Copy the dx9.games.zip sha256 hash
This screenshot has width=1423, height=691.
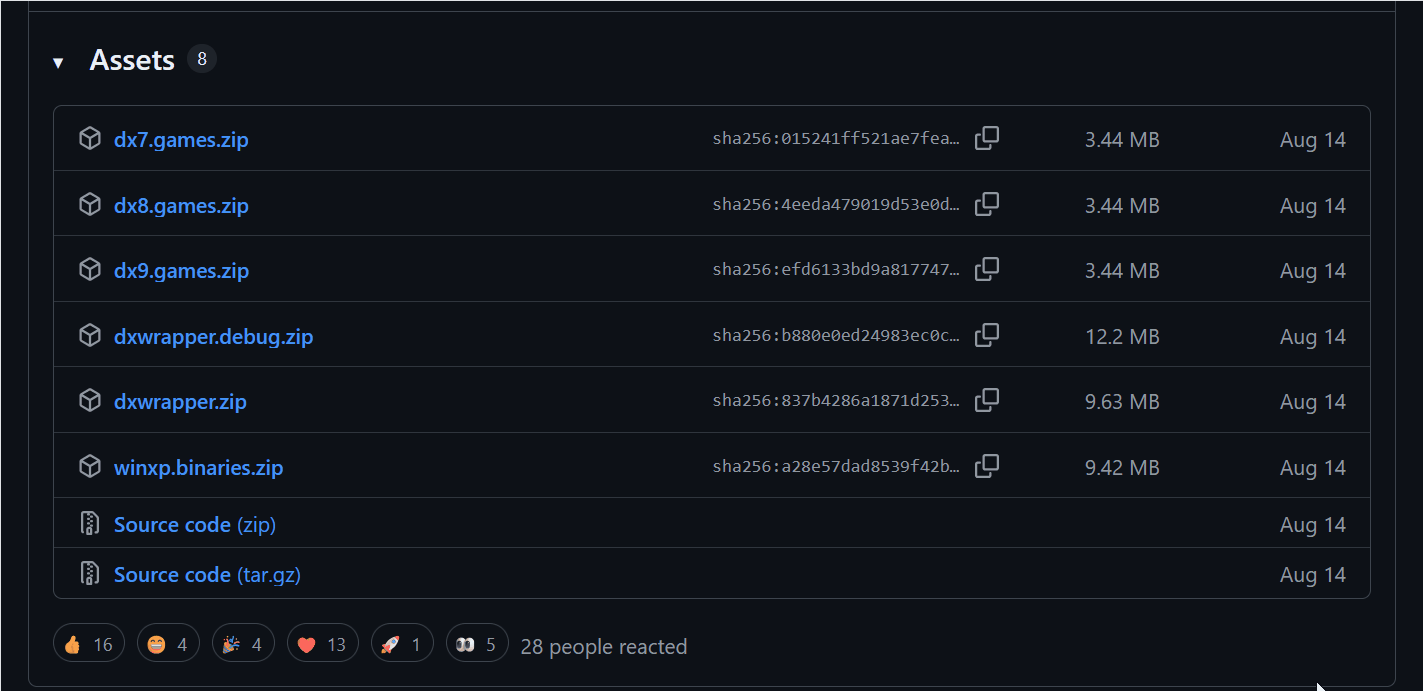987,270
